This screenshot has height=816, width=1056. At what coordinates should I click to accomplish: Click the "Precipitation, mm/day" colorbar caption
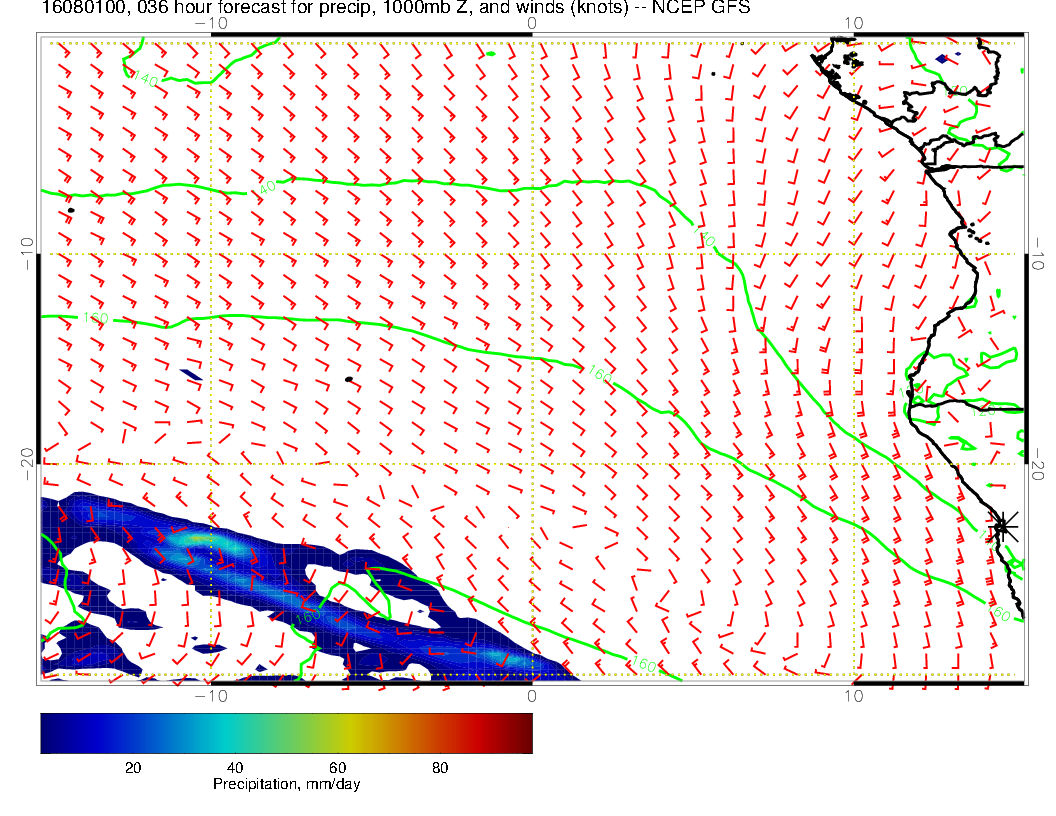tap(286, 785)
